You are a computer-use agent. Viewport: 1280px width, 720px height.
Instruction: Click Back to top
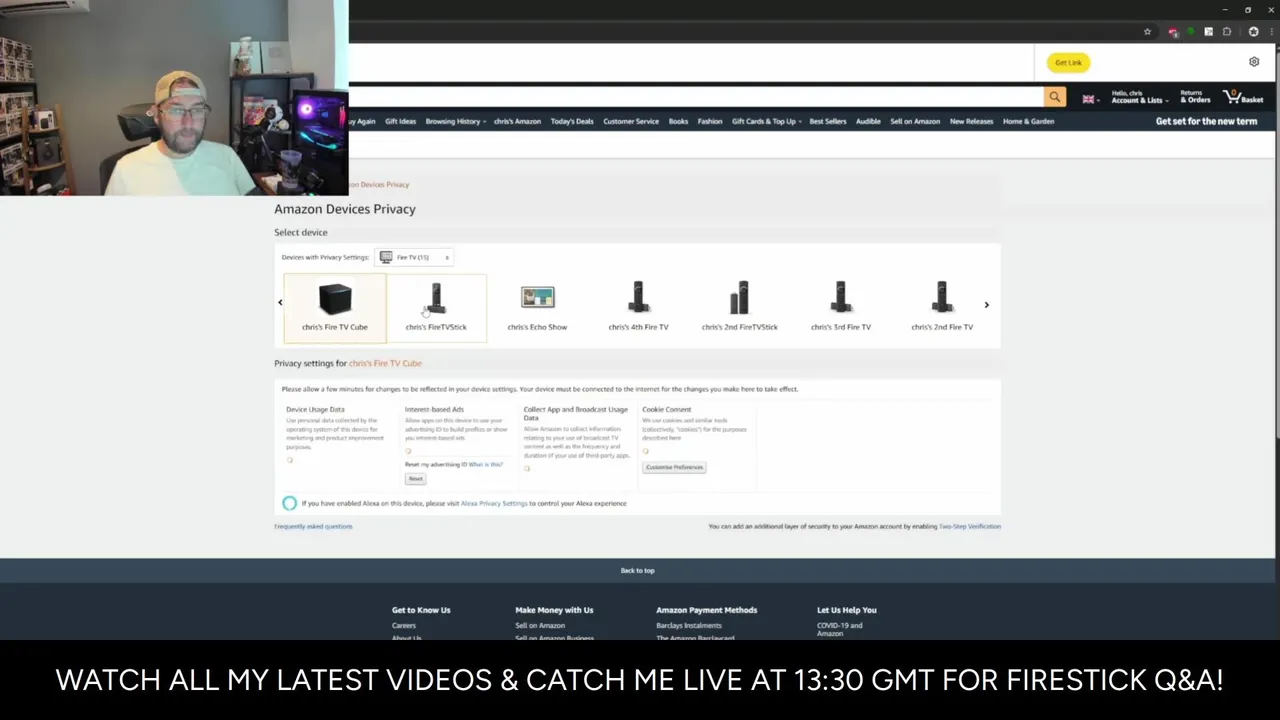point(637,571)
